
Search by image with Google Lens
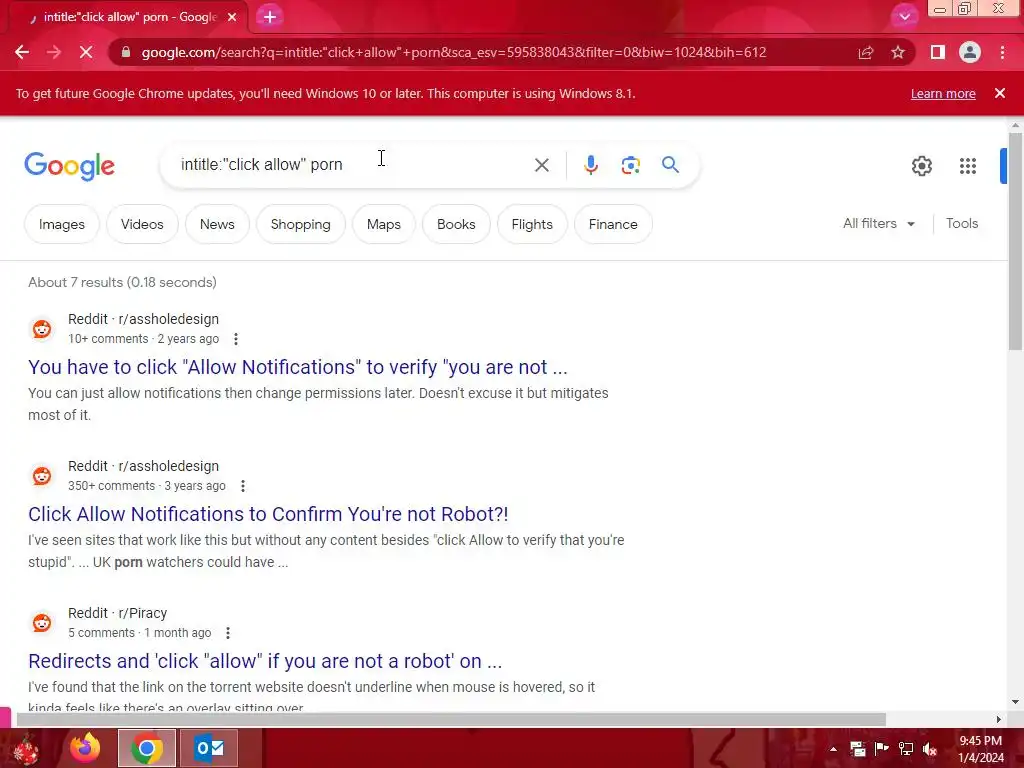pos(630,165)
